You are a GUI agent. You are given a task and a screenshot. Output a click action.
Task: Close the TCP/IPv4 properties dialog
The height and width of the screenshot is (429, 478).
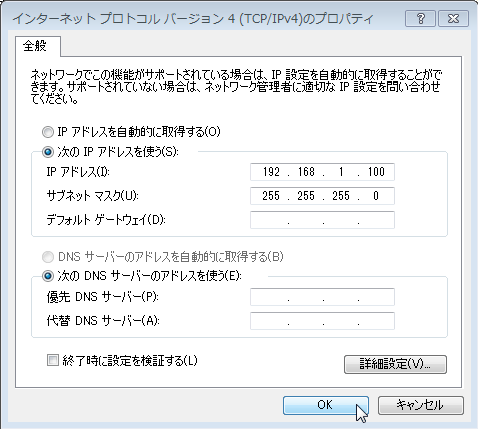pos(453,19)
